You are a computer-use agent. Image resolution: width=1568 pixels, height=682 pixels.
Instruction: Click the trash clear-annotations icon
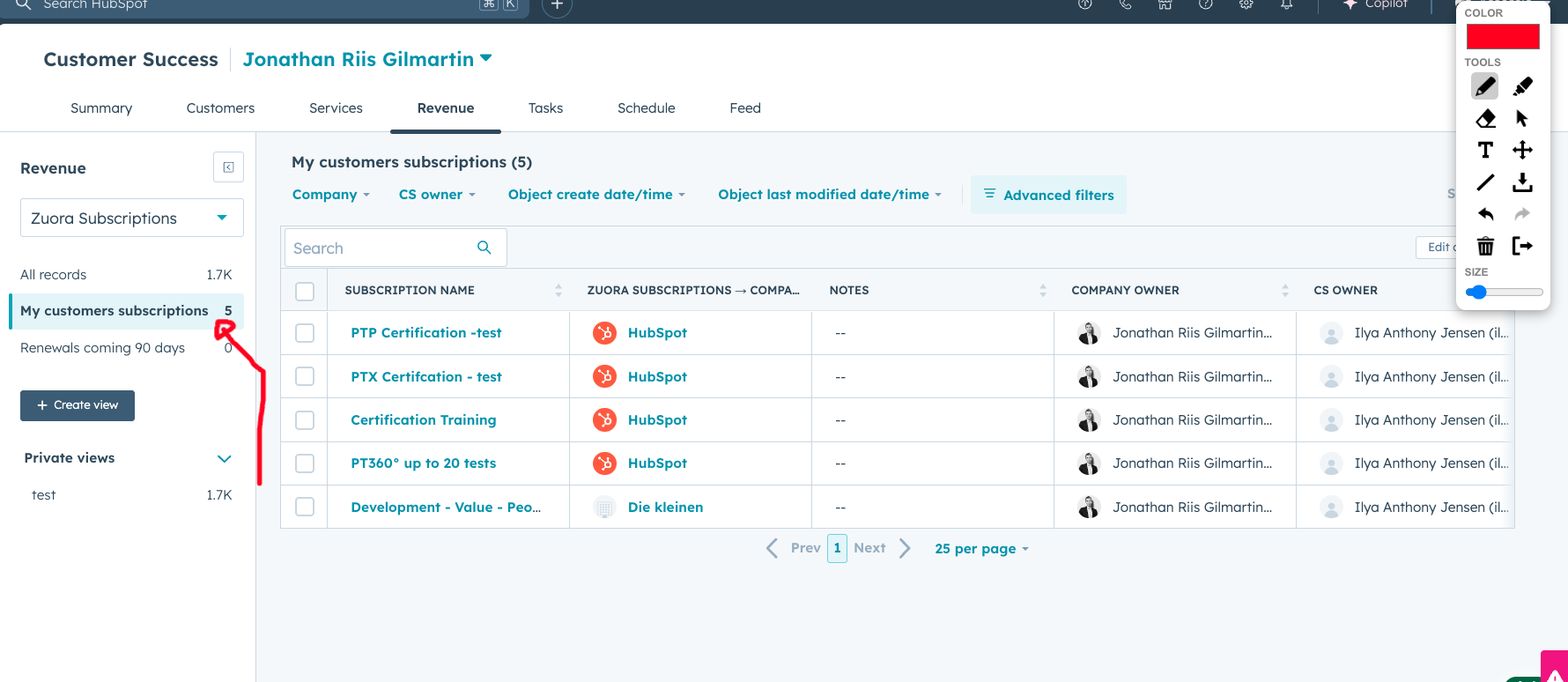[1485, 246]
